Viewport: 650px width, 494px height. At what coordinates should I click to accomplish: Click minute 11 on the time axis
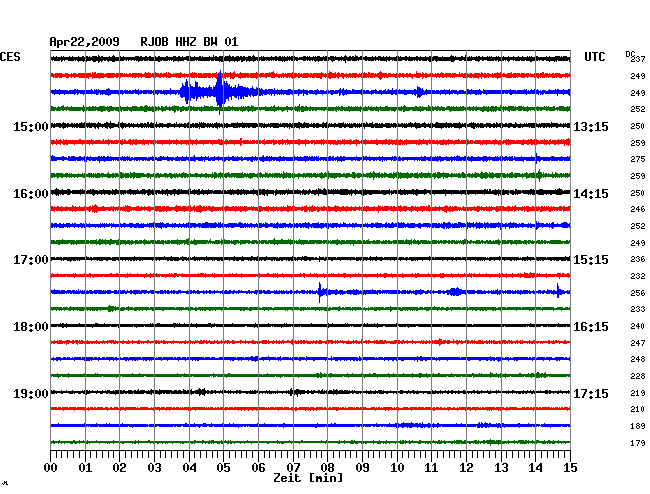click(x=431, y=468)
